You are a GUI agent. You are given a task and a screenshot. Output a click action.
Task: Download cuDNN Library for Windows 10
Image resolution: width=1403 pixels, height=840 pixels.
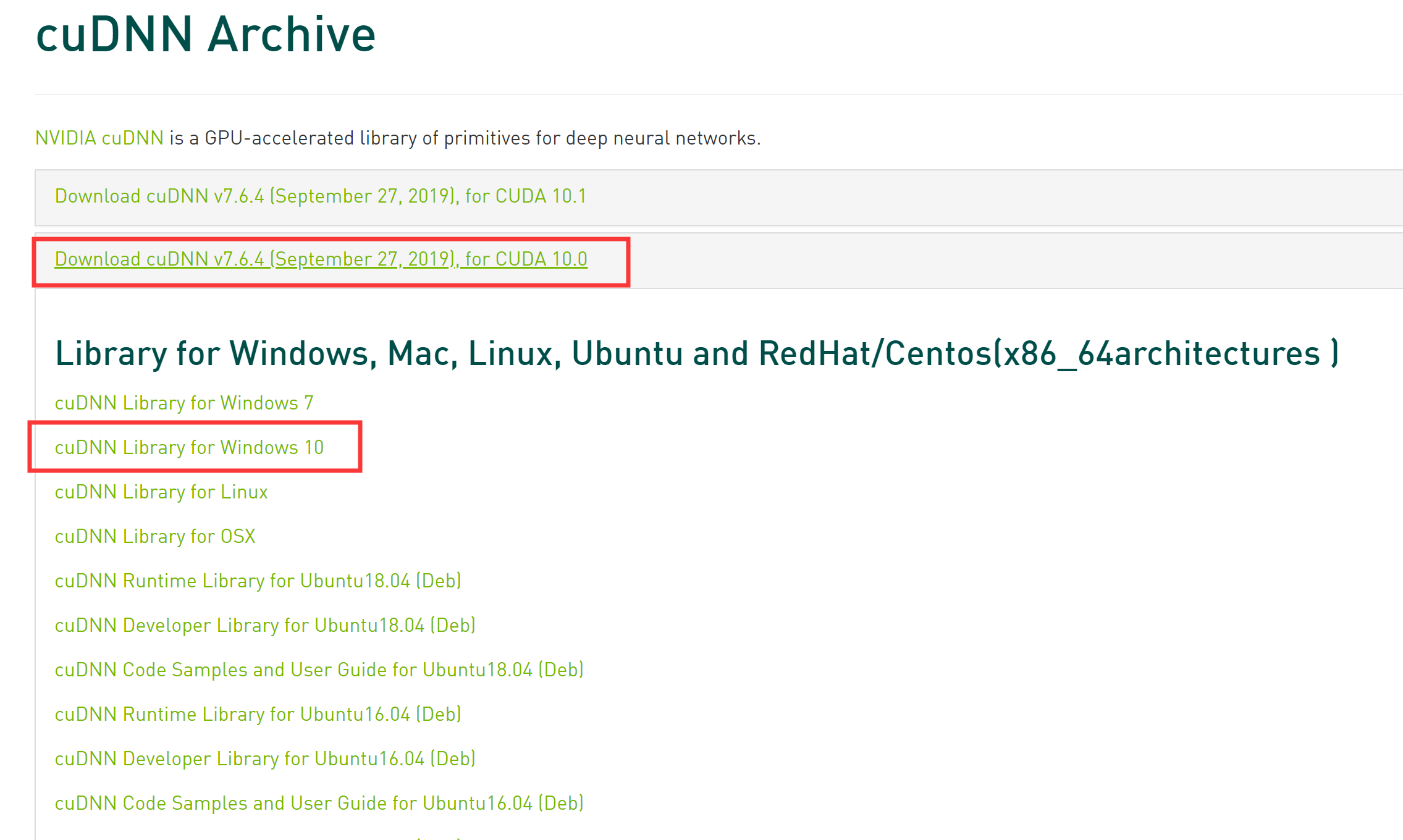pos(189,448)
